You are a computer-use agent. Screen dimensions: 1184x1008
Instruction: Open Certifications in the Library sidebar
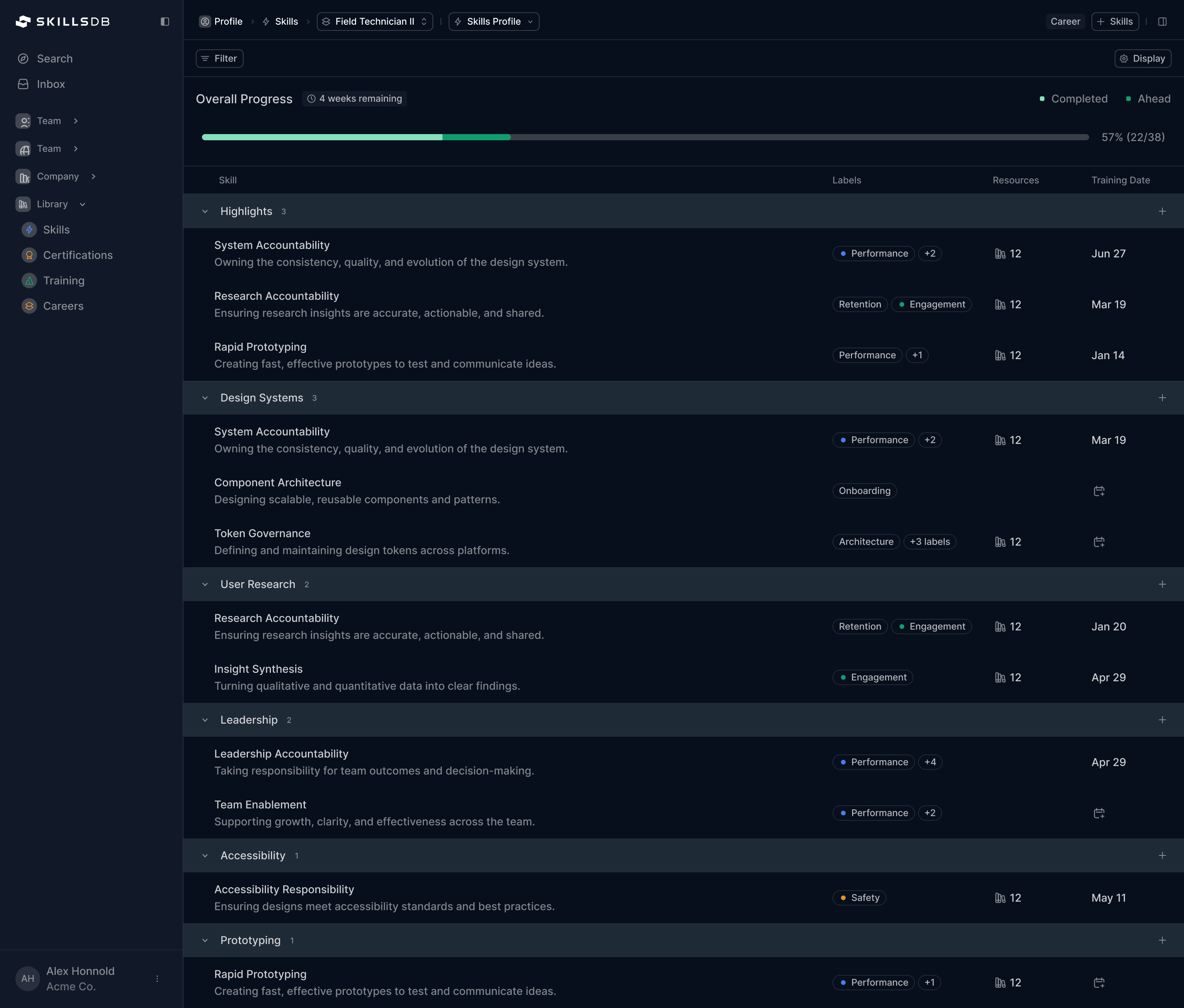(77, 255)
